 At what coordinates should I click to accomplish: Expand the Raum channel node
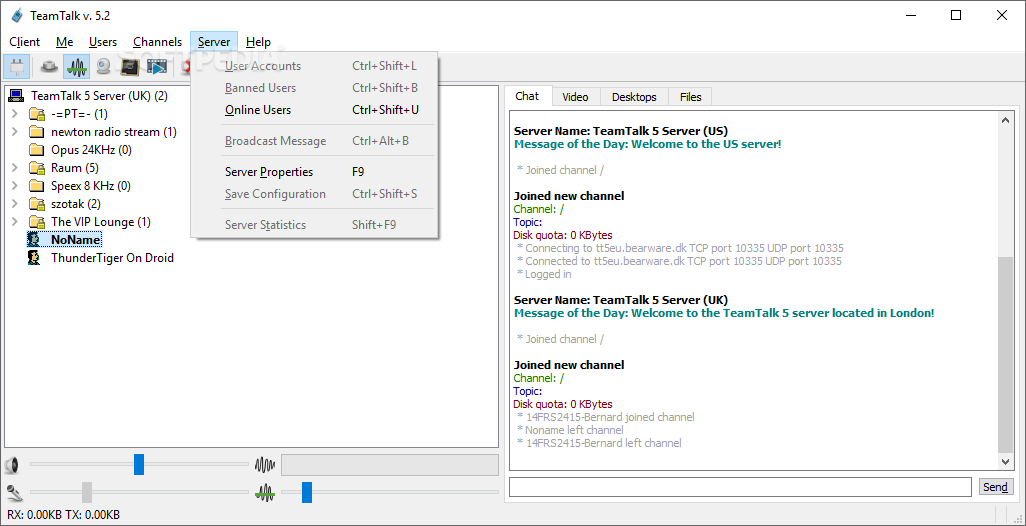14,167
